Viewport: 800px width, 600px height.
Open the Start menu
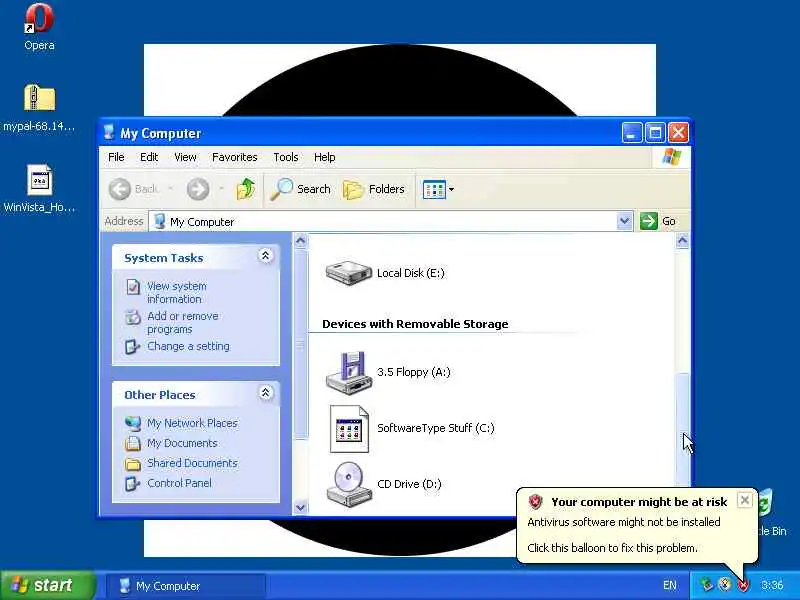tap(47, 585)
